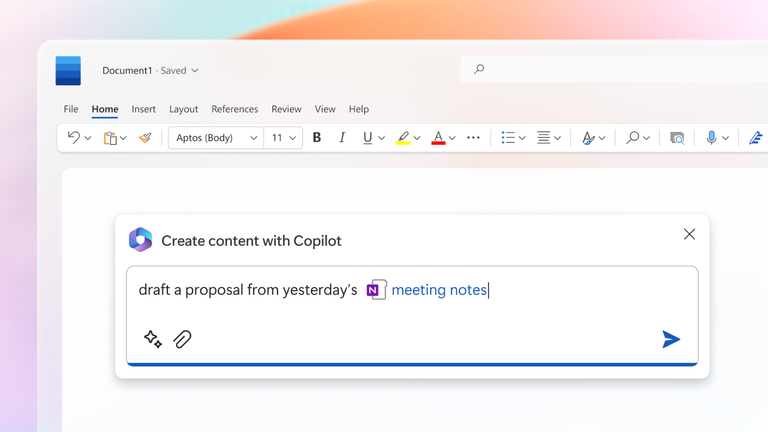768x432 pixels.
Task: Click the Find magnifier icon in ribbon
Action: [632, 138]
